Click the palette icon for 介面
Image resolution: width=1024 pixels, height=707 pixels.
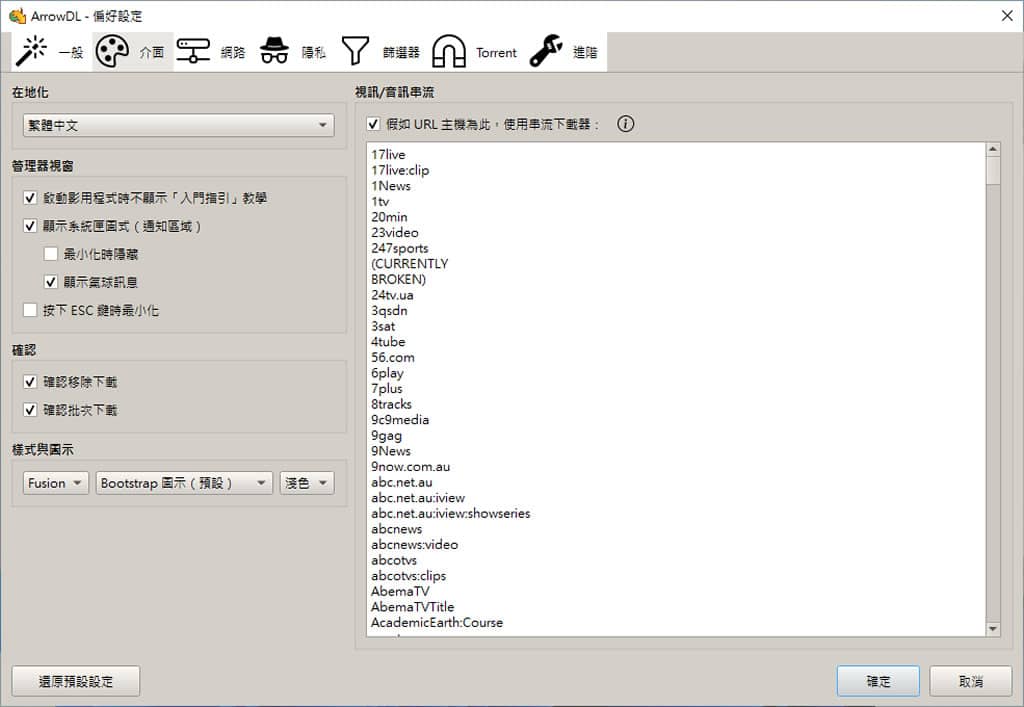112,52
